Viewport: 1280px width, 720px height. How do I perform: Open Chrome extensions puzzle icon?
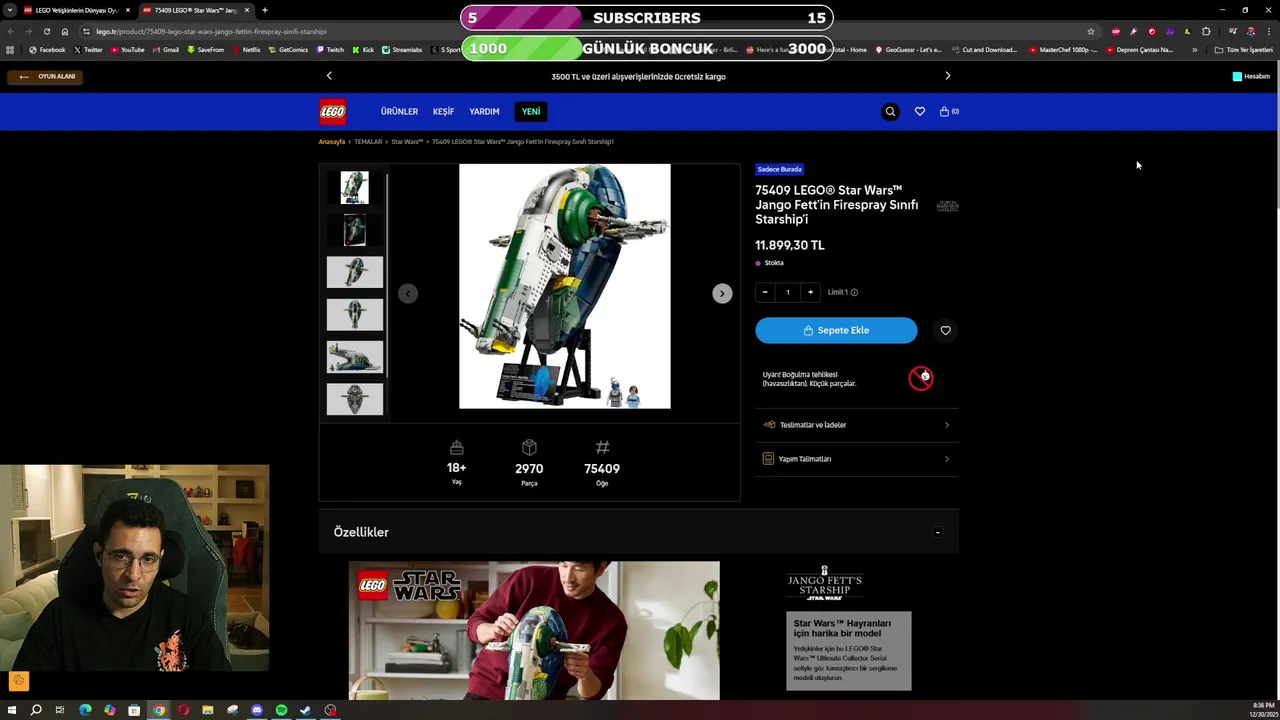pos(1206,31)
